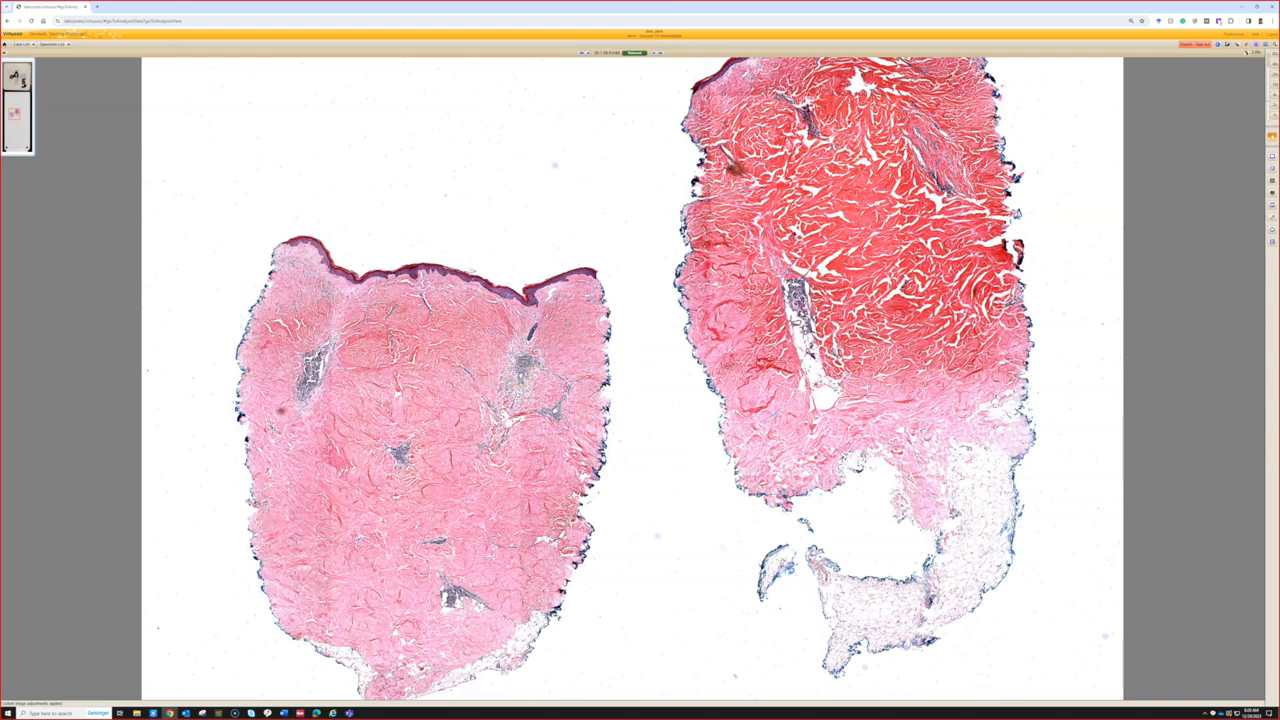The image size is (1280, 720).
Task: Open the tab search chevron
Action: (6, 7)
